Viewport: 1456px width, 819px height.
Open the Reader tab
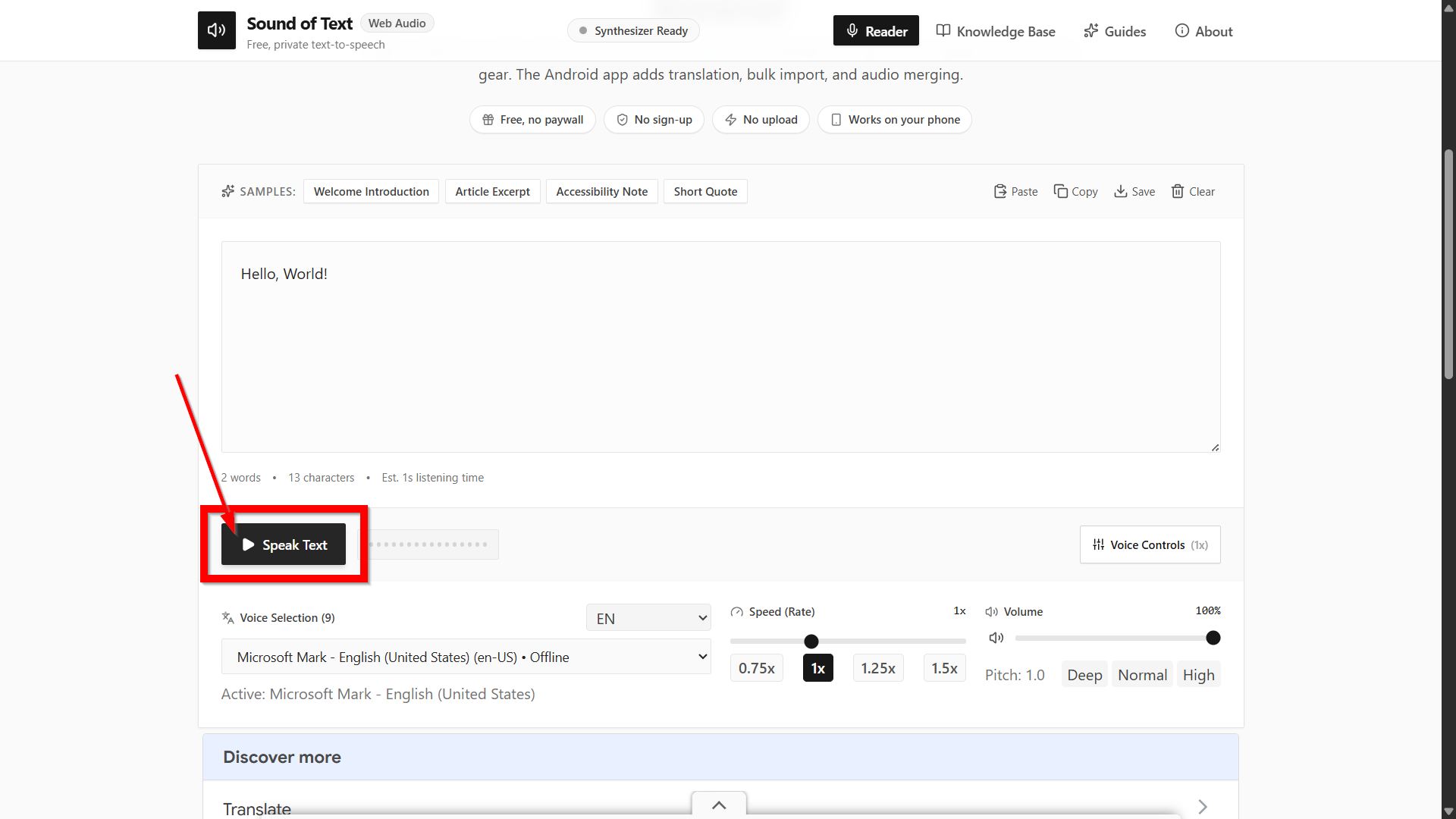(x=876, y=31)
